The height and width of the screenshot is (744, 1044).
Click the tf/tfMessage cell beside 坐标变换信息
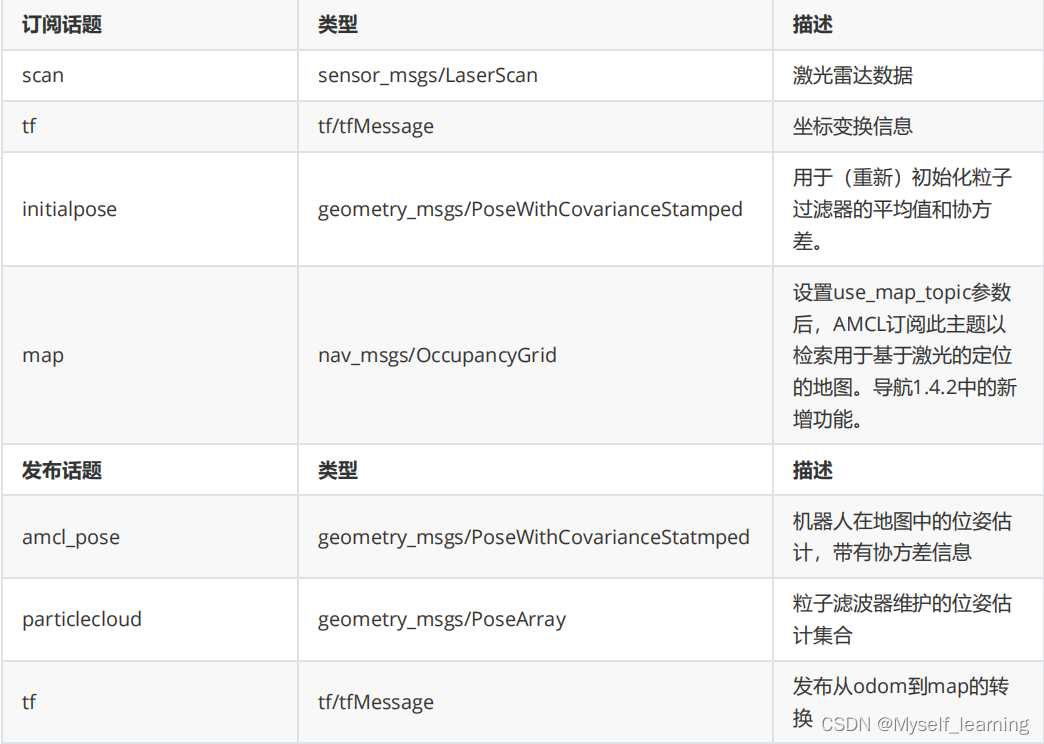coord(535,127)
